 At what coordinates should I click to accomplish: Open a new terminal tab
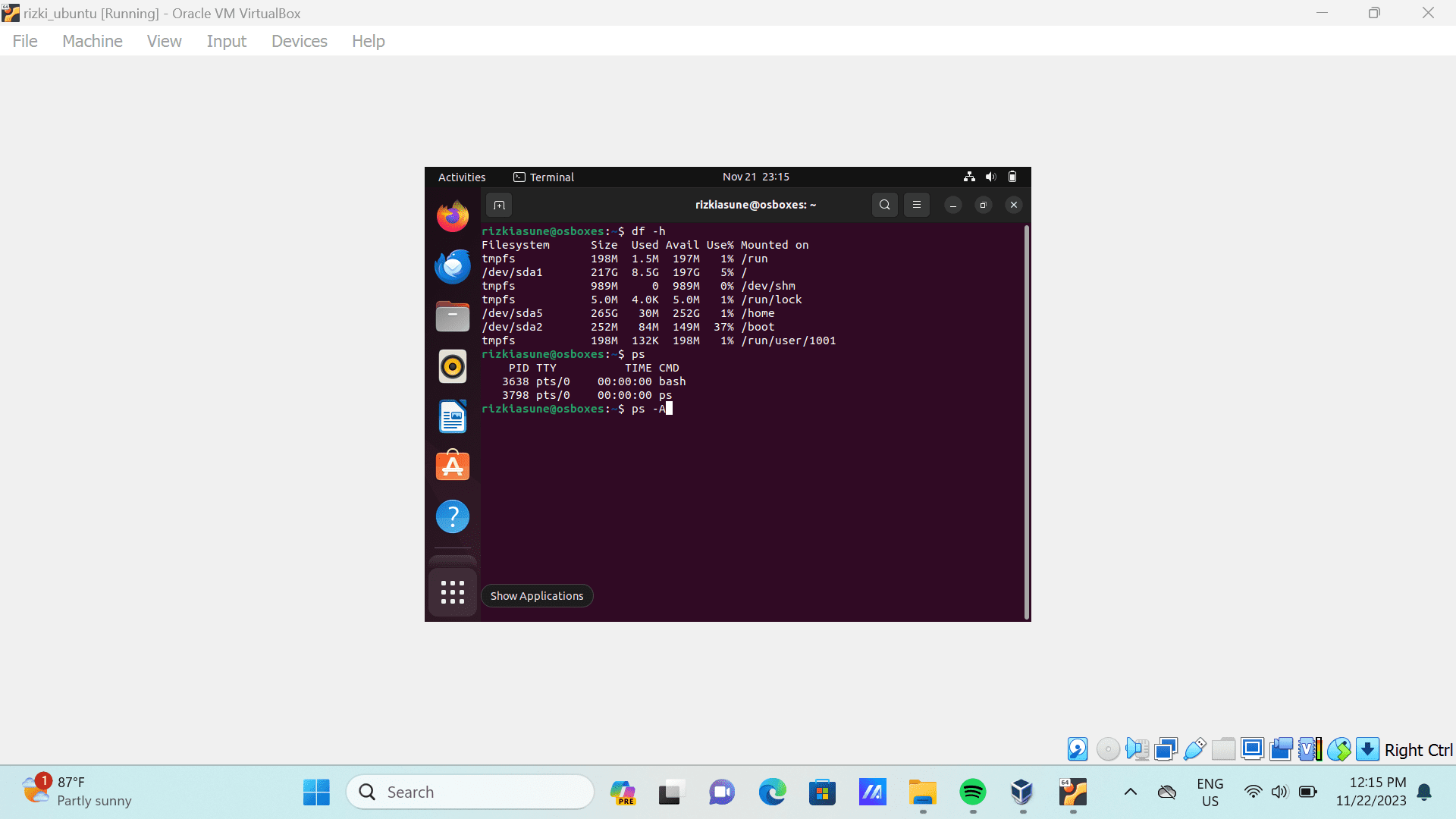[x=499, y=205]
